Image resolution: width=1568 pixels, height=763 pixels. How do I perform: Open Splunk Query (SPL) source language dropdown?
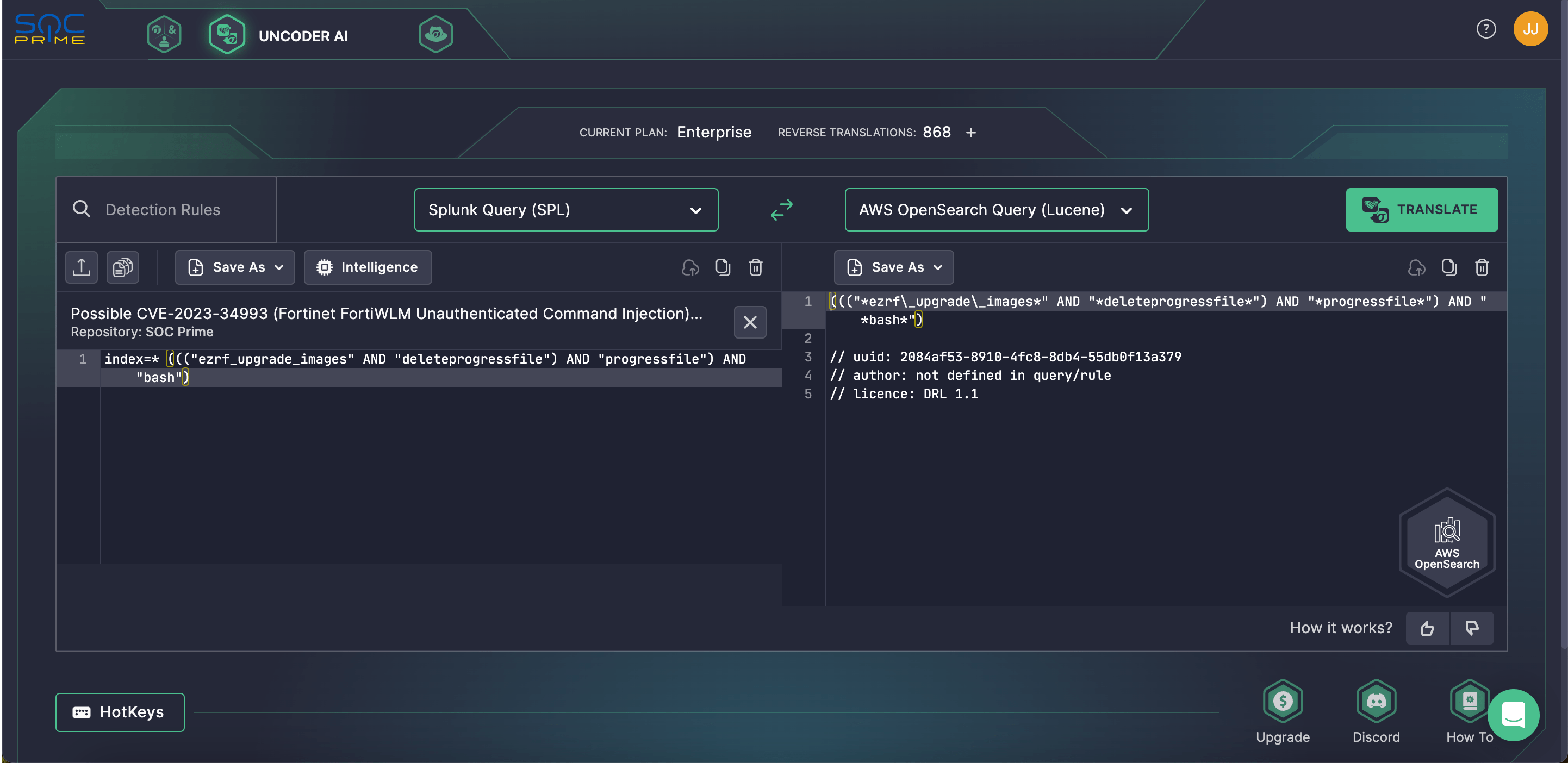tap(566, 210)
